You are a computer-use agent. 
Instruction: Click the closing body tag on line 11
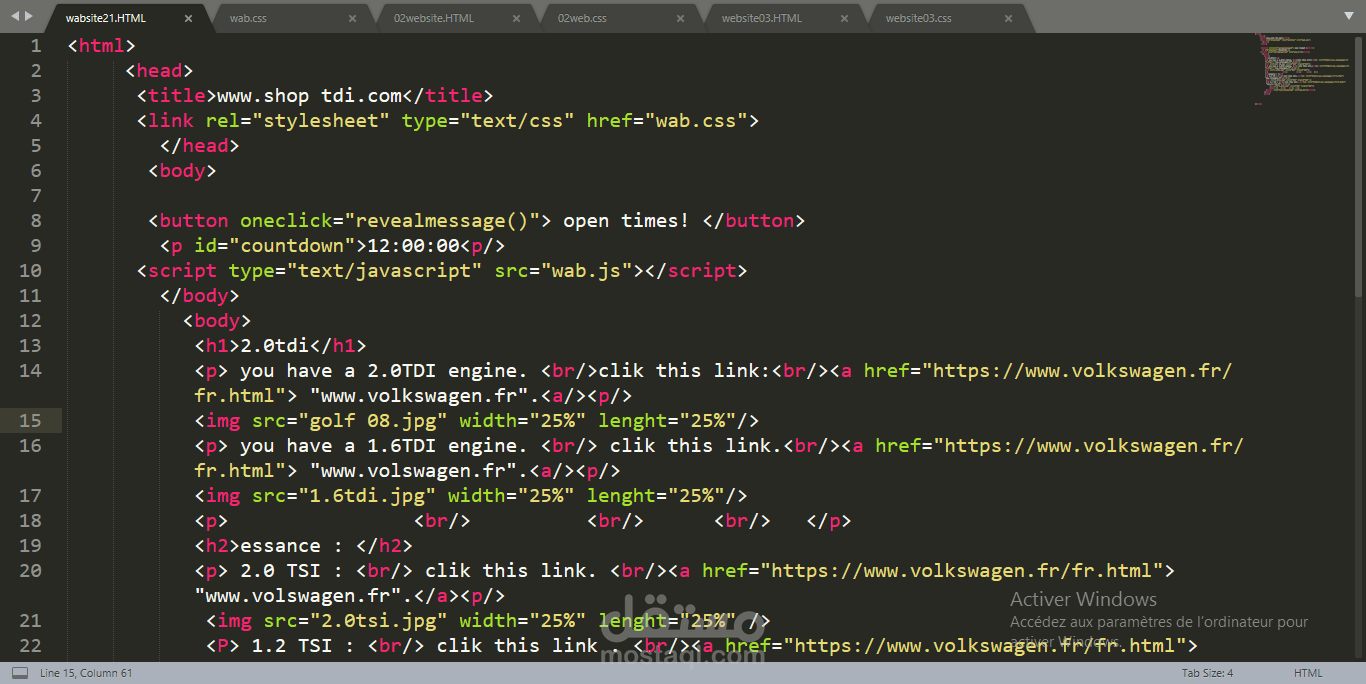coord(200,296)
